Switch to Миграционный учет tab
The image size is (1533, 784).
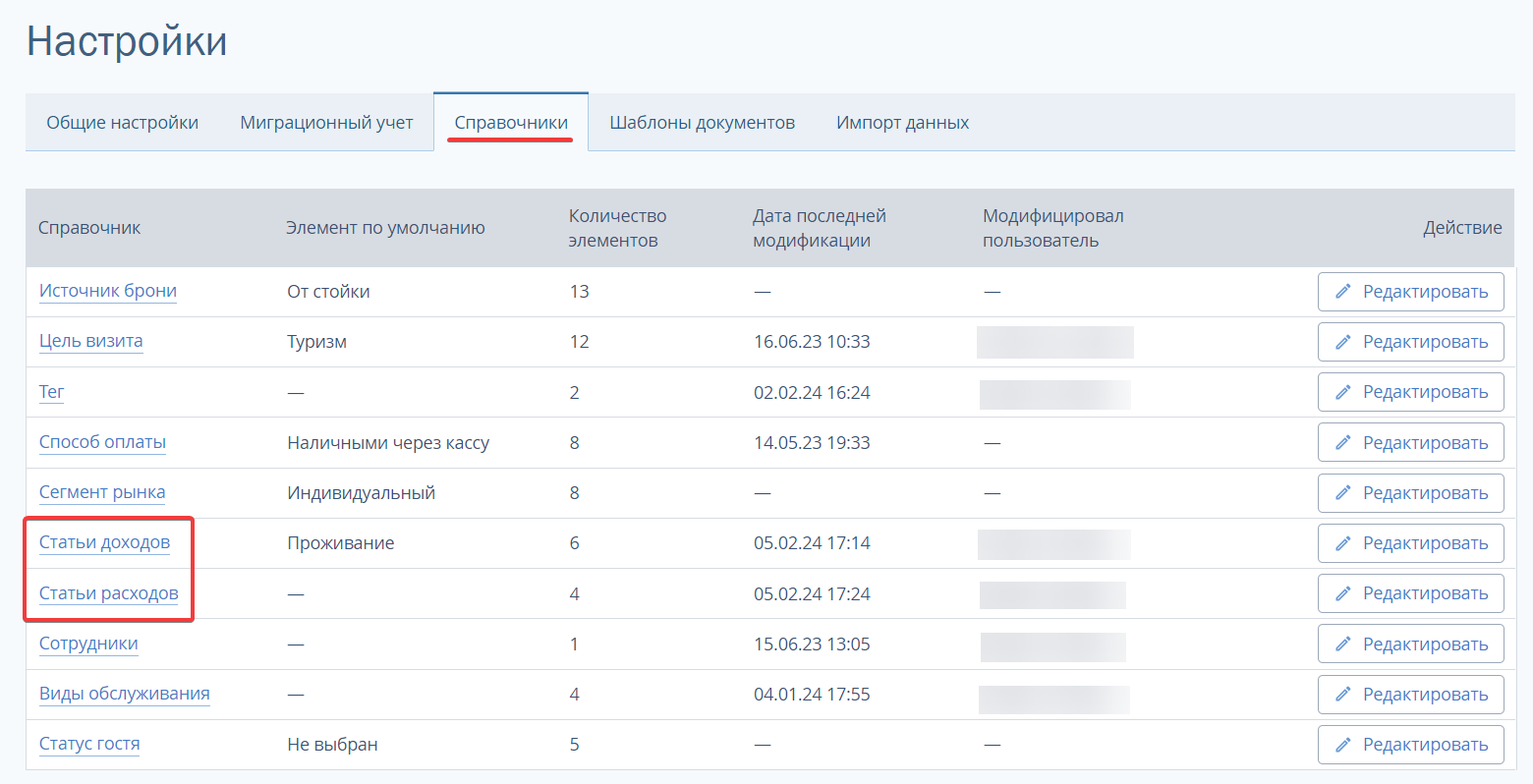[326, 123]
